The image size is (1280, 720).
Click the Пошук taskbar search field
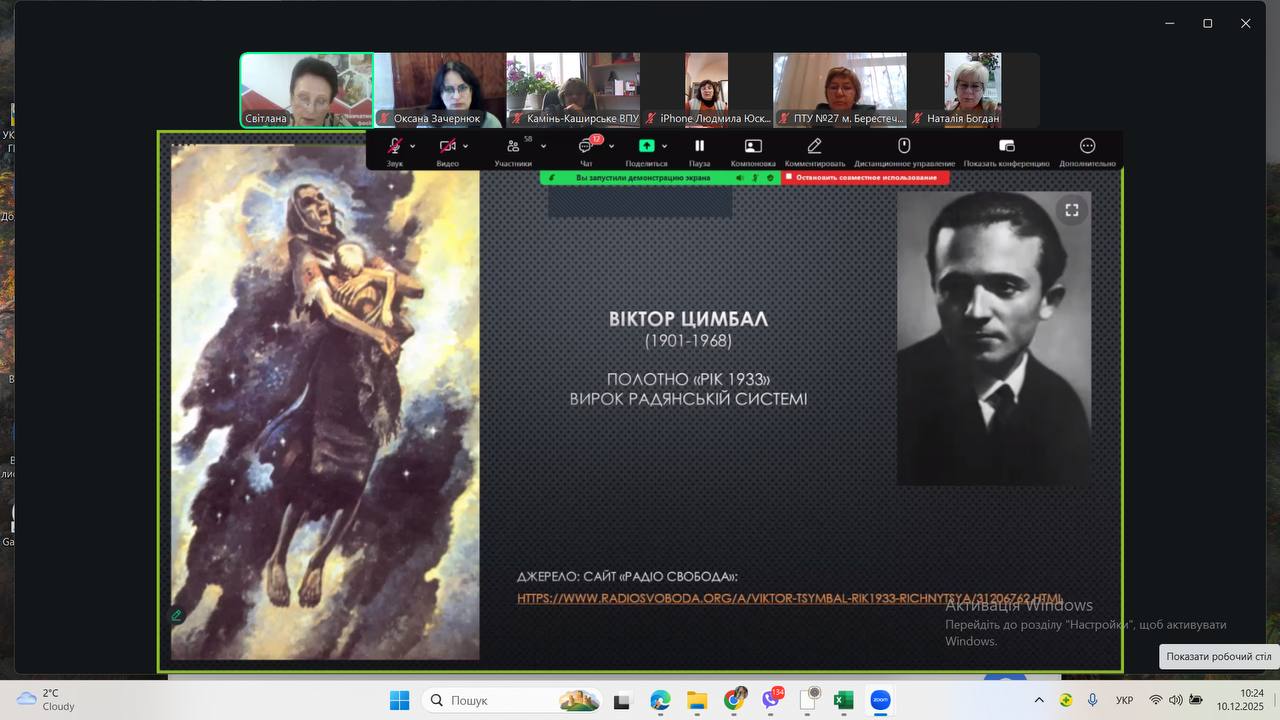(512, 700)
